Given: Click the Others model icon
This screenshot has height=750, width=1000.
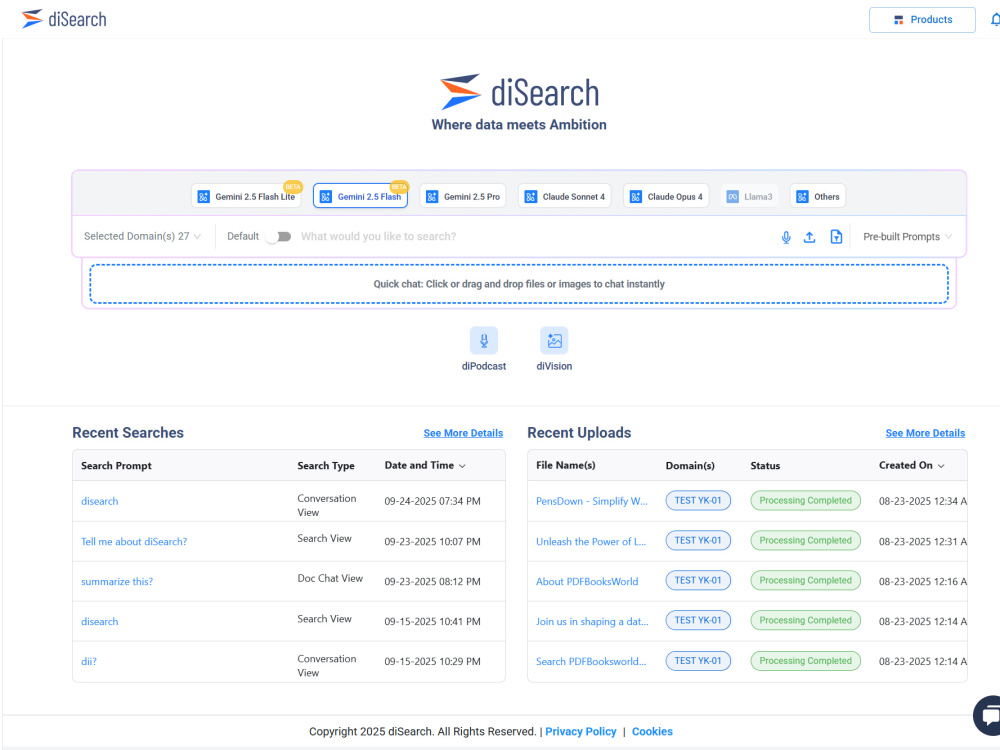Looking at the screenshot, I should [x=802, y=196].
